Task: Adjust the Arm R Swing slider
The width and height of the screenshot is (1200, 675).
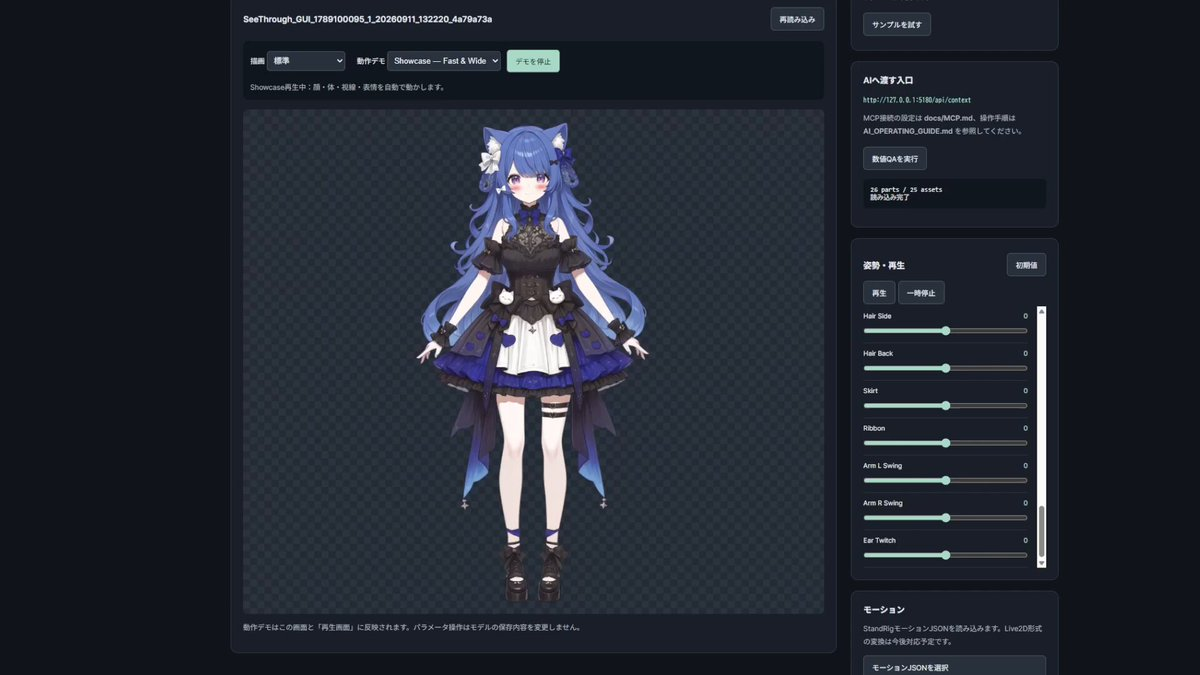Action: pyautogui.click(x=945, y=518)
